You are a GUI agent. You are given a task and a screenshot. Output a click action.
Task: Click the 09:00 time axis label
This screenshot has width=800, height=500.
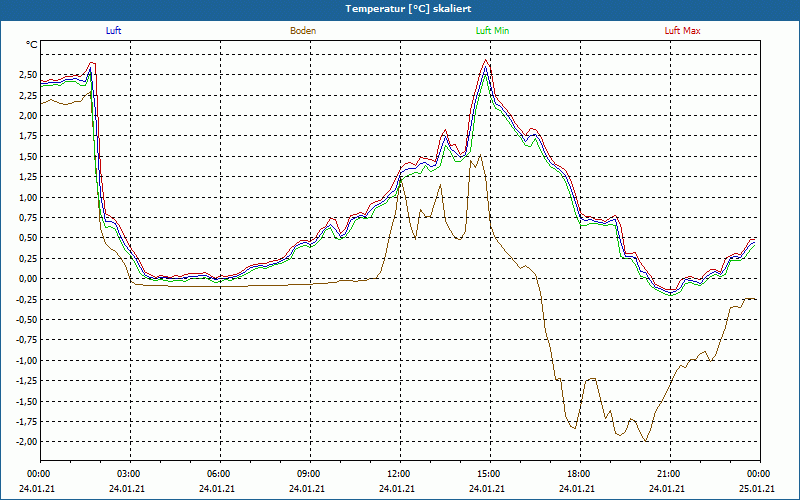pos(310,474)
